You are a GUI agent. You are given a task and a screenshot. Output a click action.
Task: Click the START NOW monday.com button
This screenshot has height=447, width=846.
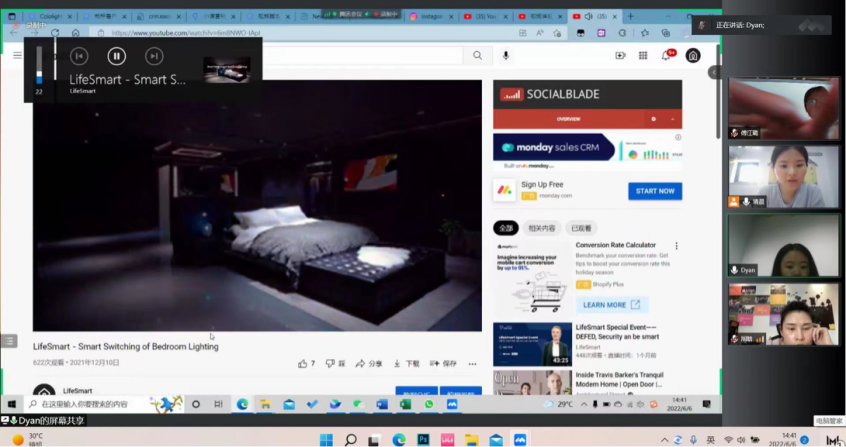click(x=654, y=191)
